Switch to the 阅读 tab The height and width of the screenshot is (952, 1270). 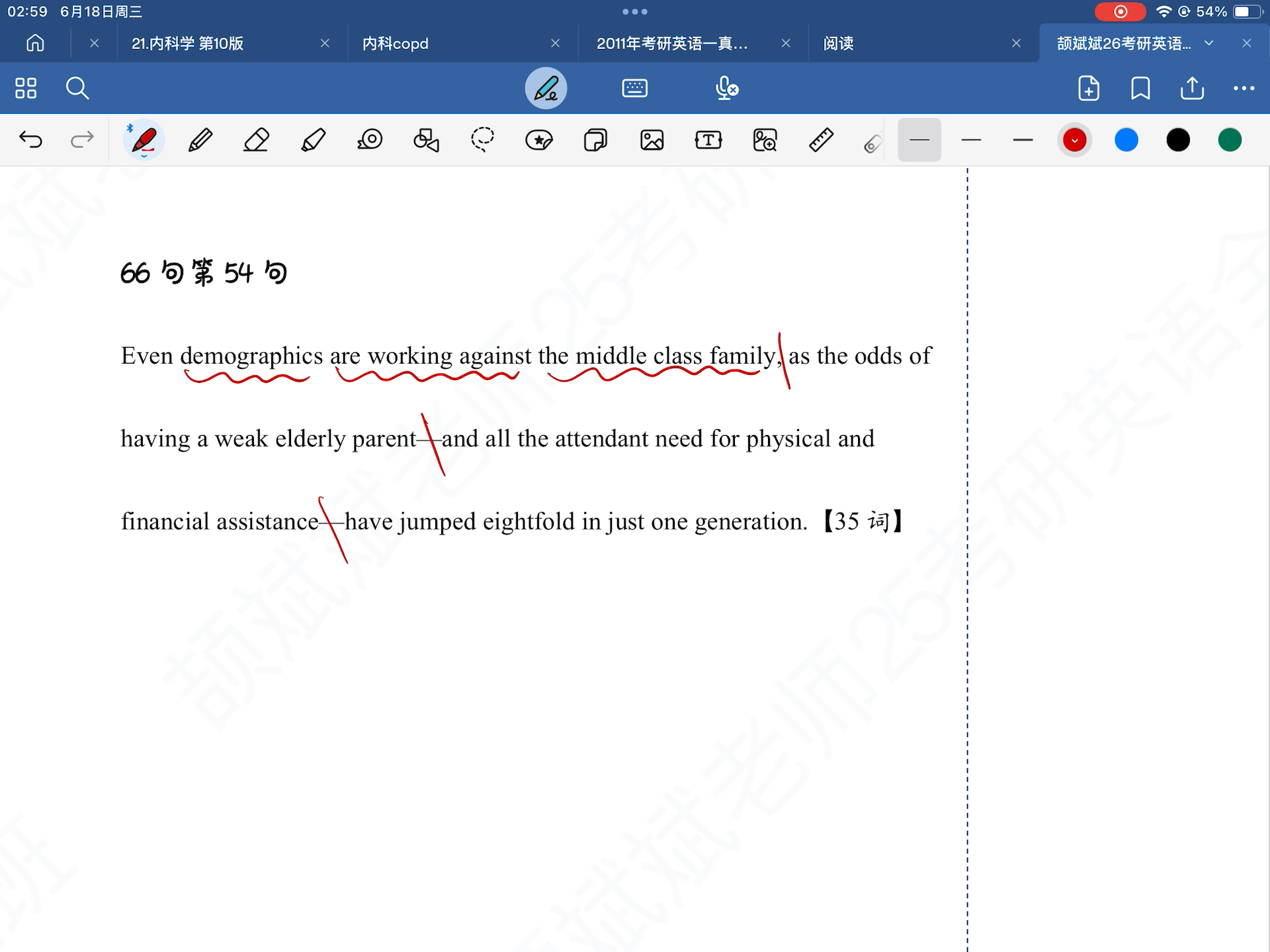pyautogui.click(x=838, y=44)
